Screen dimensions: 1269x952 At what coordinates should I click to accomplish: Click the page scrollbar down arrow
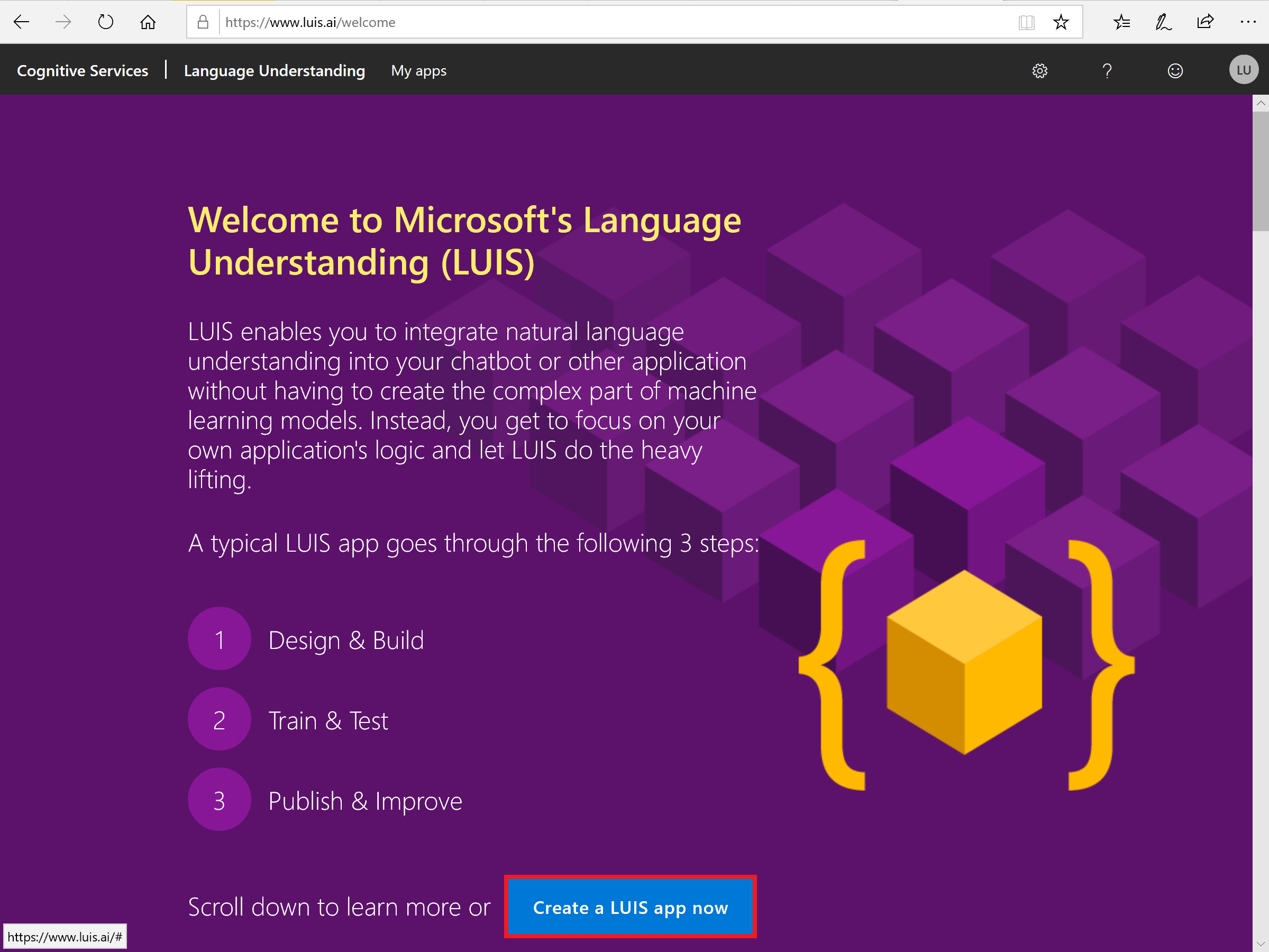pyautogui.click(x=1261, y=944)
